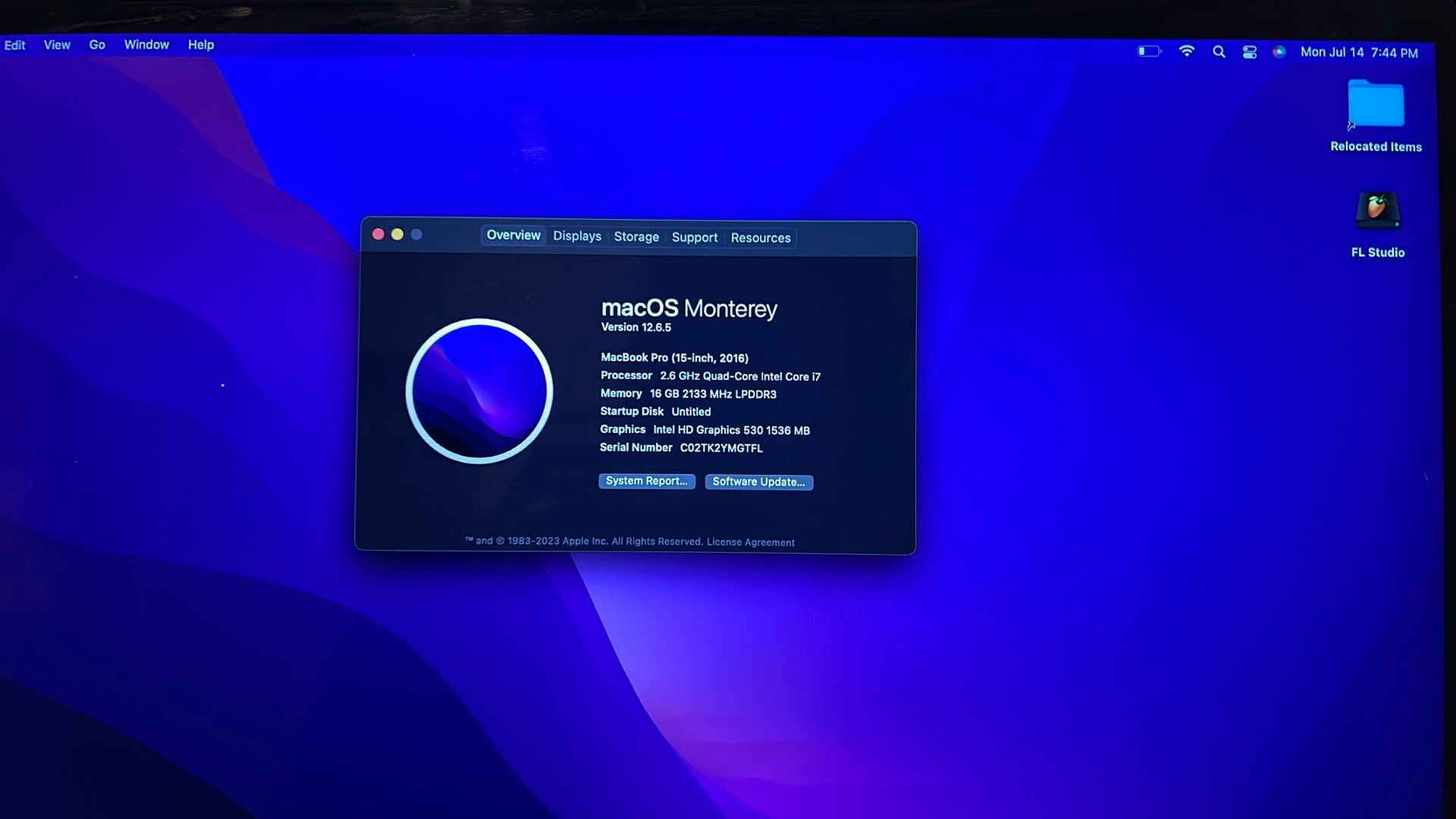Switch to the Storage tab

coord(636,237)
